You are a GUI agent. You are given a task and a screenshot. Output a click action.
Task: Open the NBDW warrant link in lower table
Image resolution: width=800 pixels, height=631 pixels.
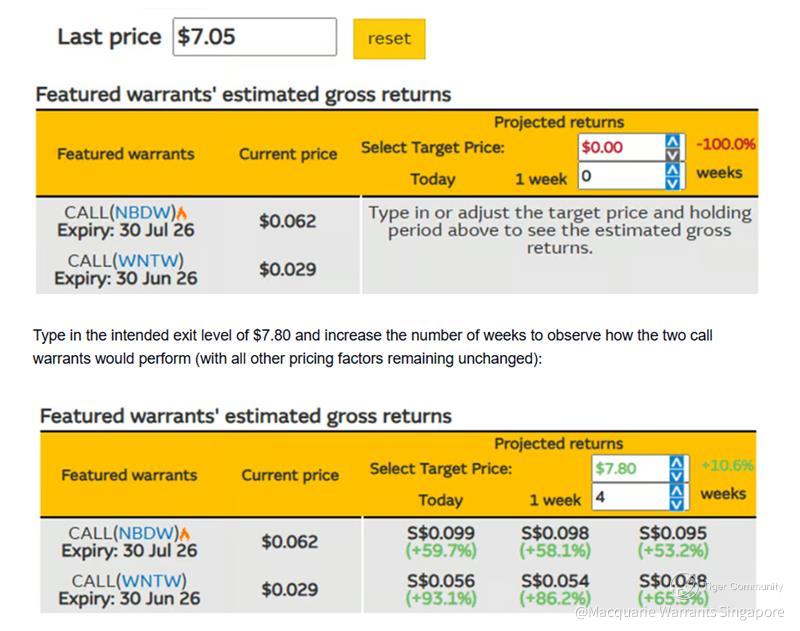tap(147, 533)
